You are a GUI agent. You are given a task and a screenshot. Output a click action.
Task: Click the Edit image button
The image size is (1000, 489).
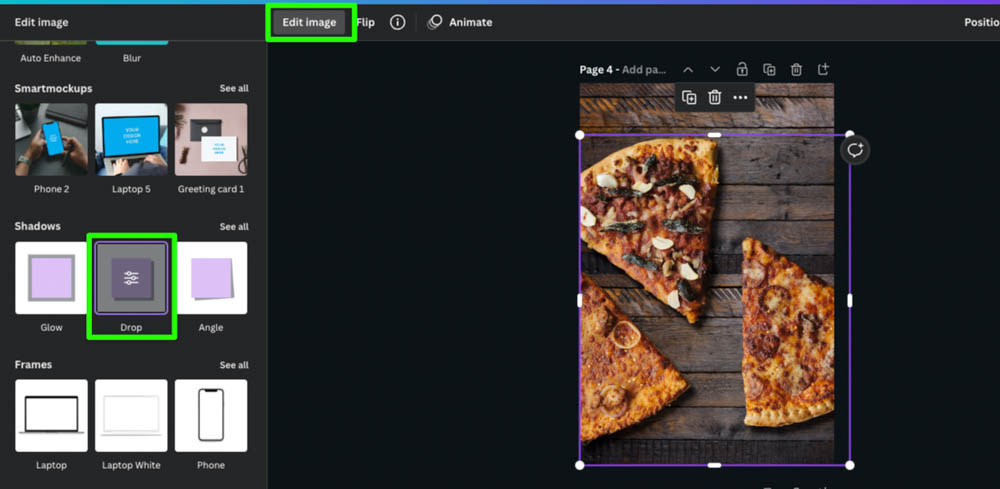(309, 22)
